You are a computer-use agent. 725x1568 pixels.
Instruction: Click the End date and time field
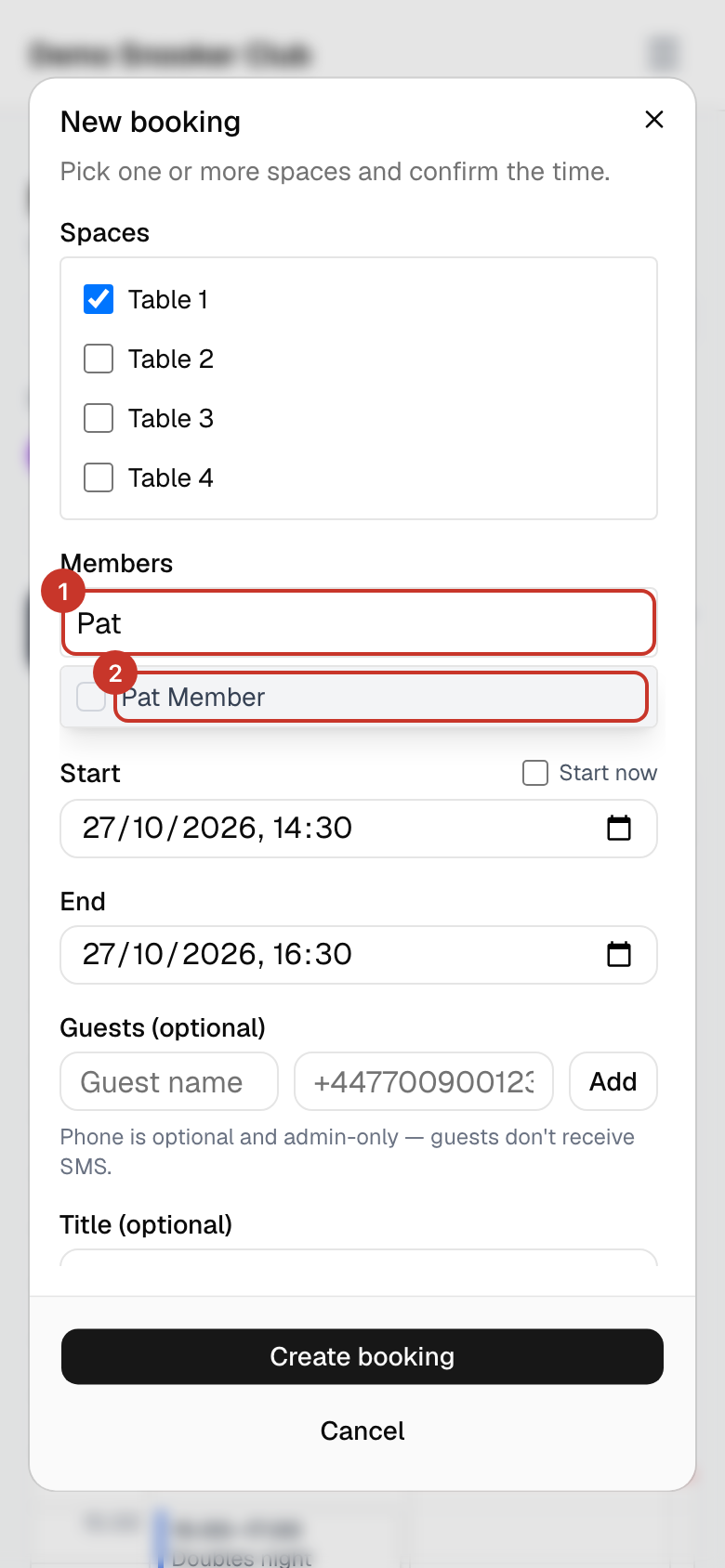coord(359,955)
